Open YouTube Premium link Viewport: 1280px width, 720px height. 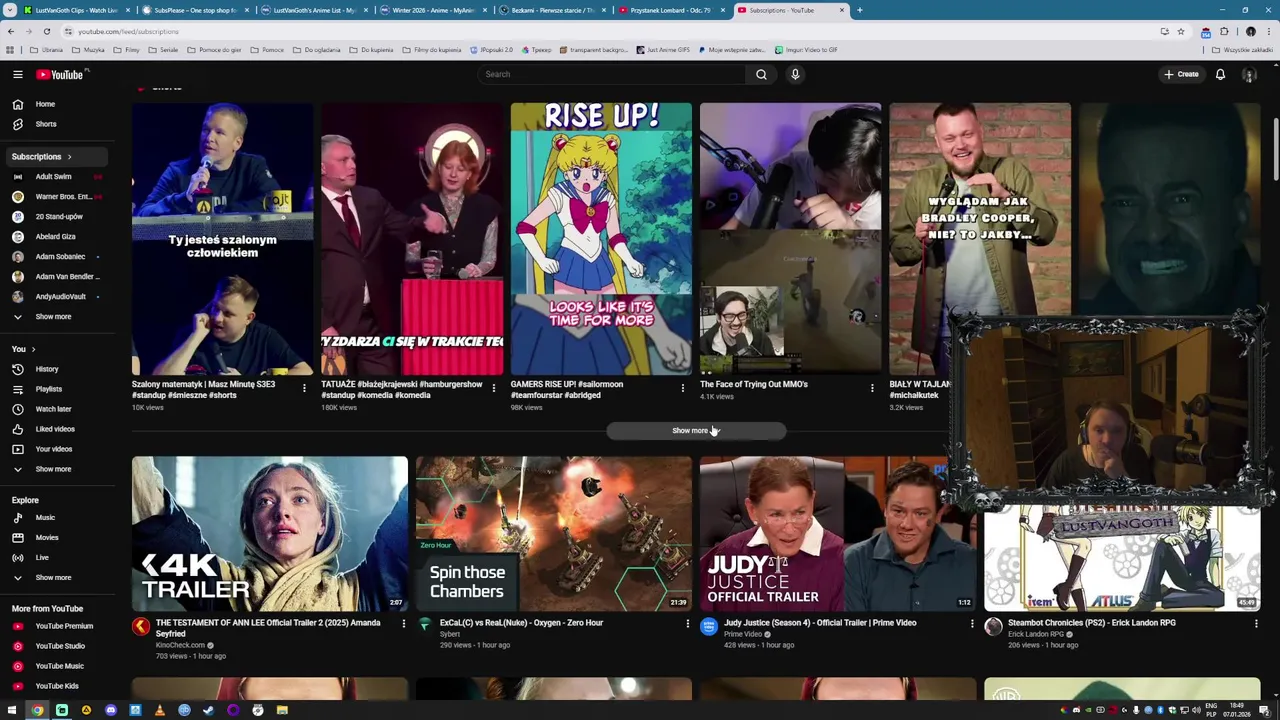[x=55, y=626]
